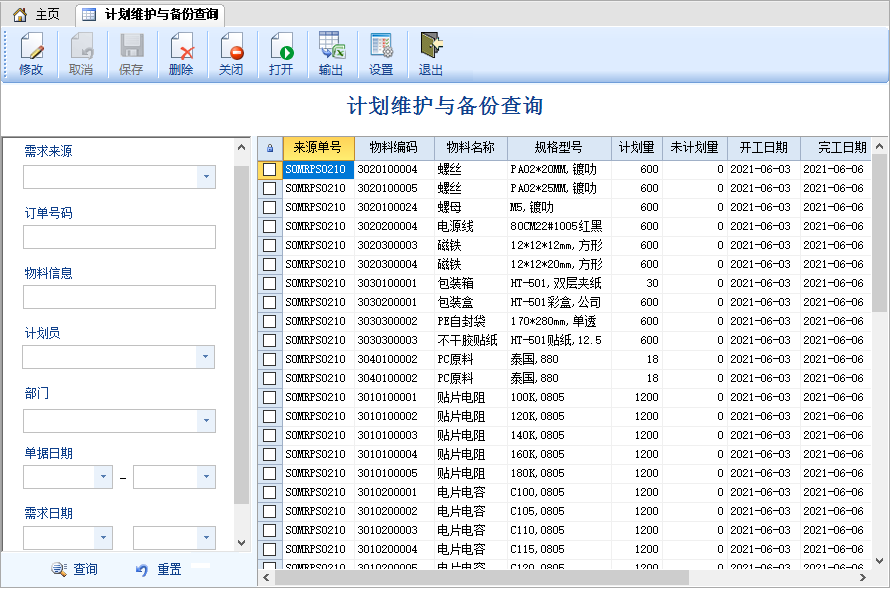
Task: Sort by 未计划量 column header
Action: 694,148
